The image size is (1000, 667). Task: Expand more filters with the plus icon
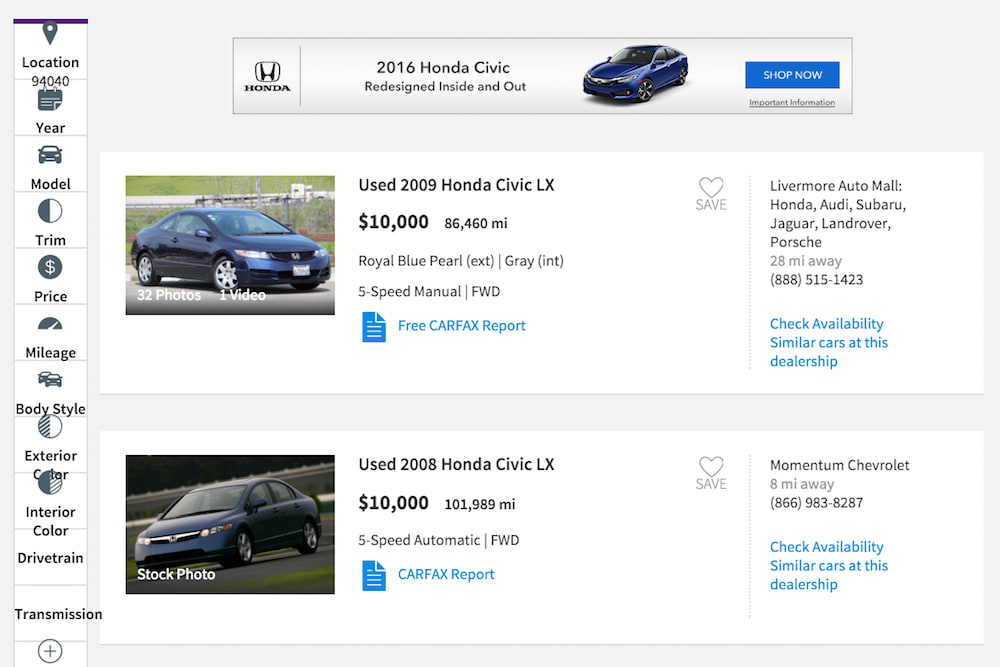[x=50, y=651]
